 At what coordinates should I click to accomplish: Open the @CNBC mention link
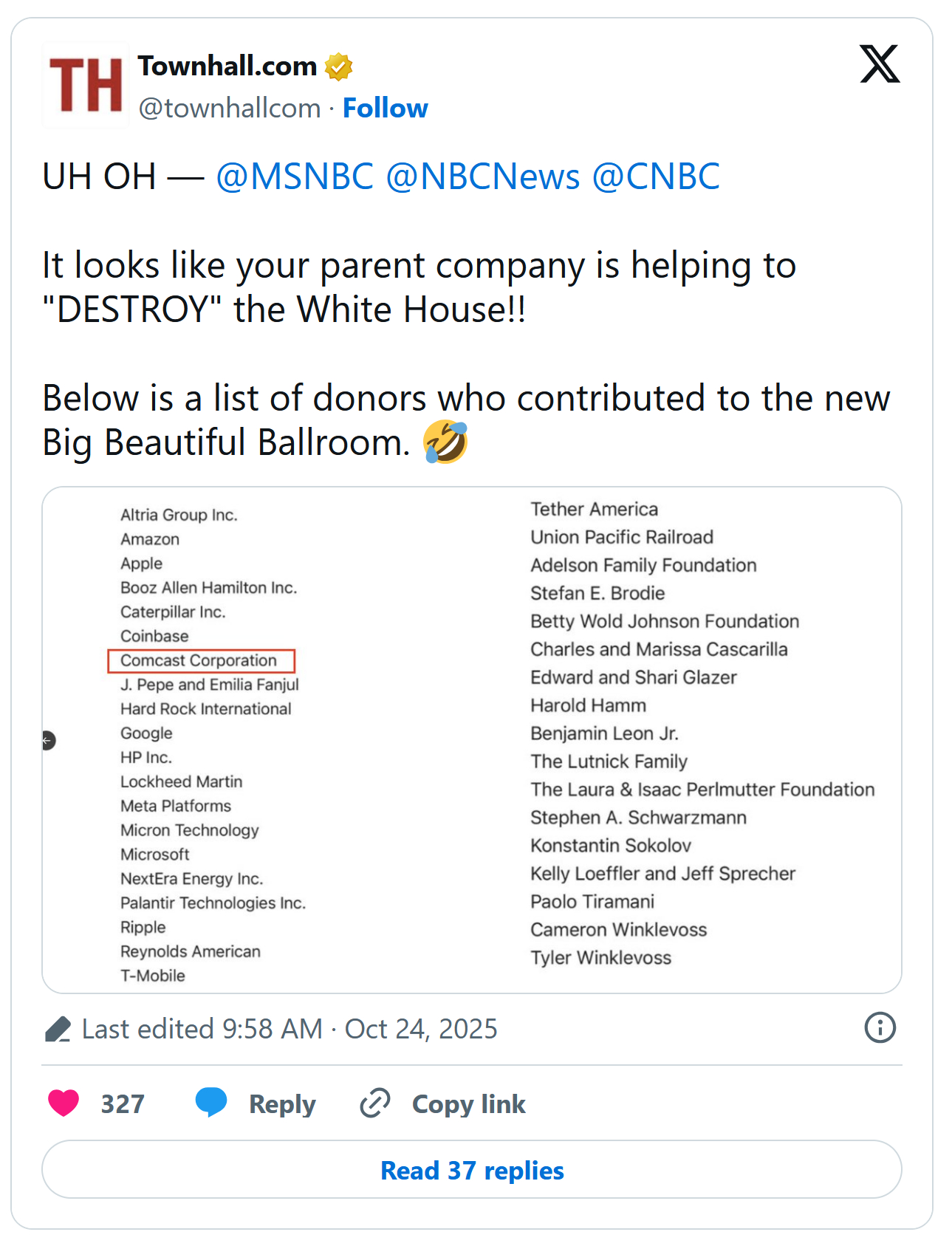pos(655,177)
